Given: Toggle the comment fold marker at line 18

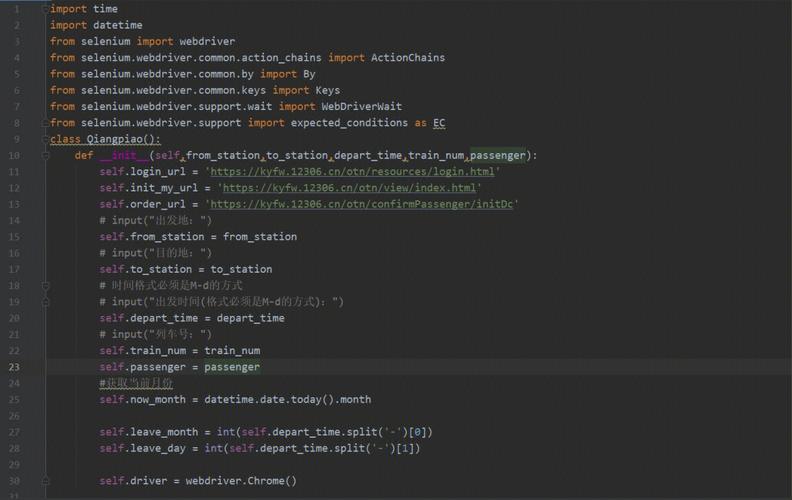Looking at the screenshot, I should pos(45,286).
